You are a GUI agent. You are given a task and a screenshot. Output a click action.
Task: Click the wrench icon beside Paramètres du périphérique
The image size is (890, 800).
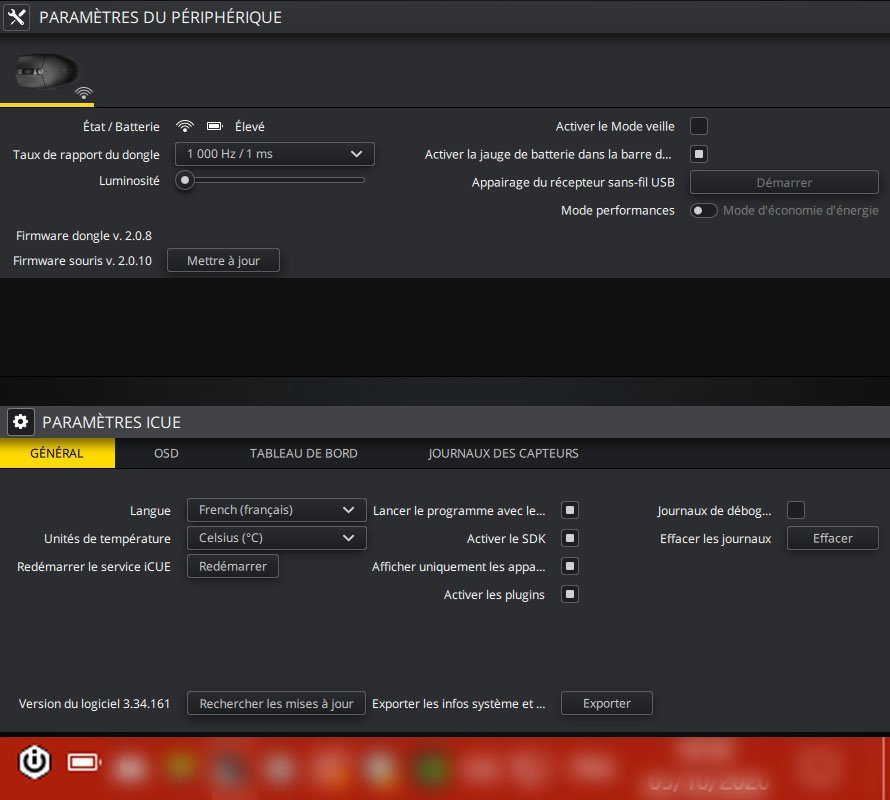(x=17, y=18)
